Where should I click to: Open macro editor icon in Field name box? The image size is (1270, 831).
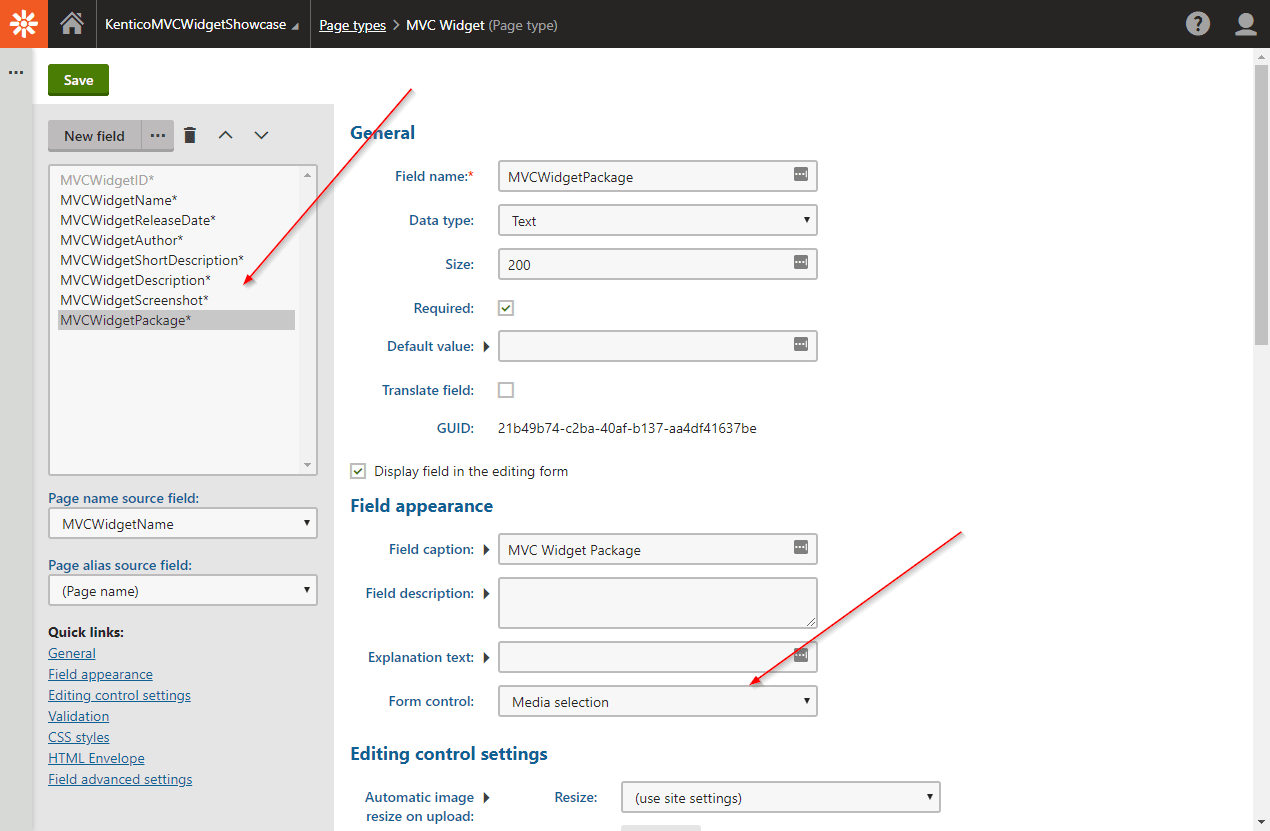pos(800,174)
